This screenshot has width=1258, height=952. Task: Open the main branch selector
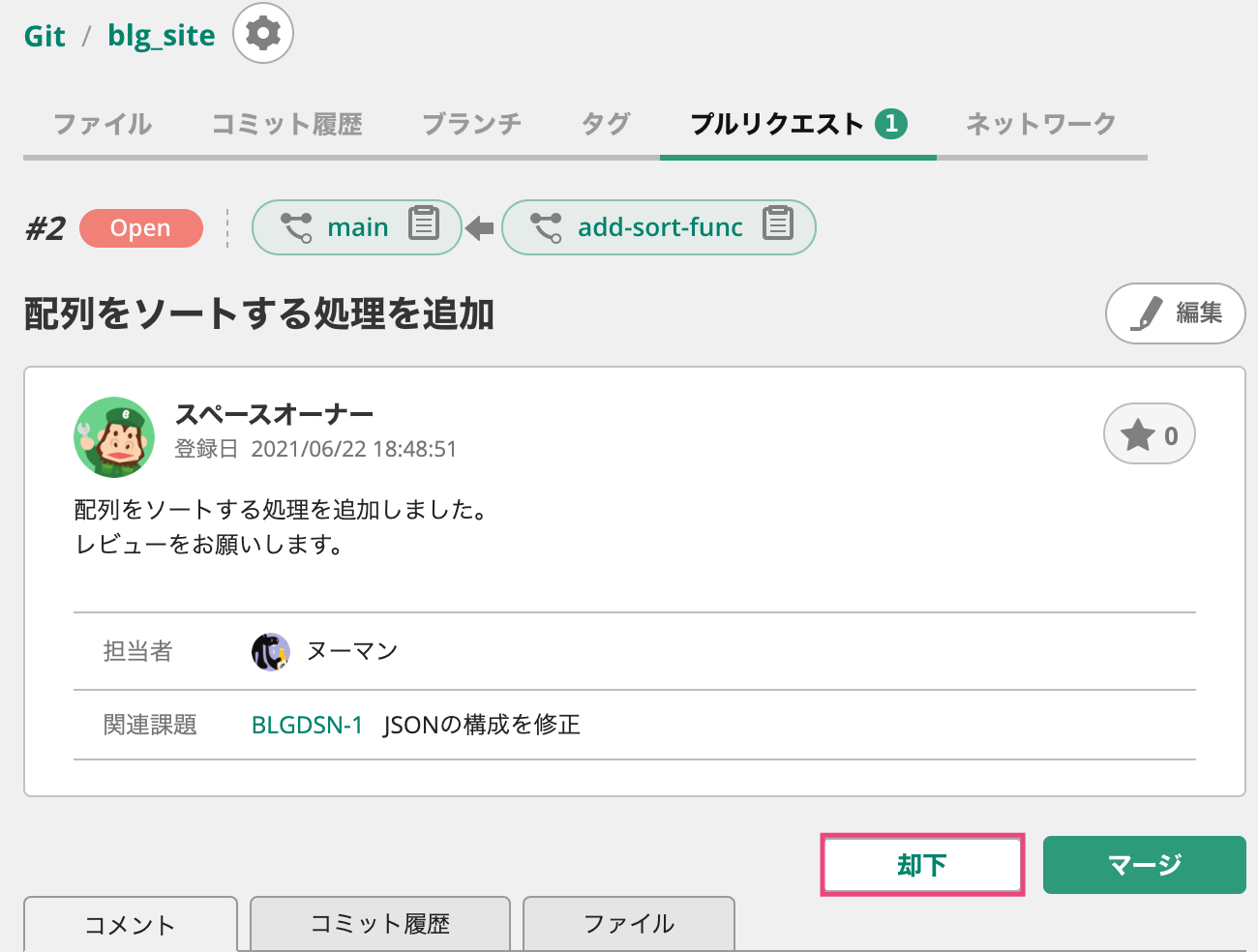357,226
